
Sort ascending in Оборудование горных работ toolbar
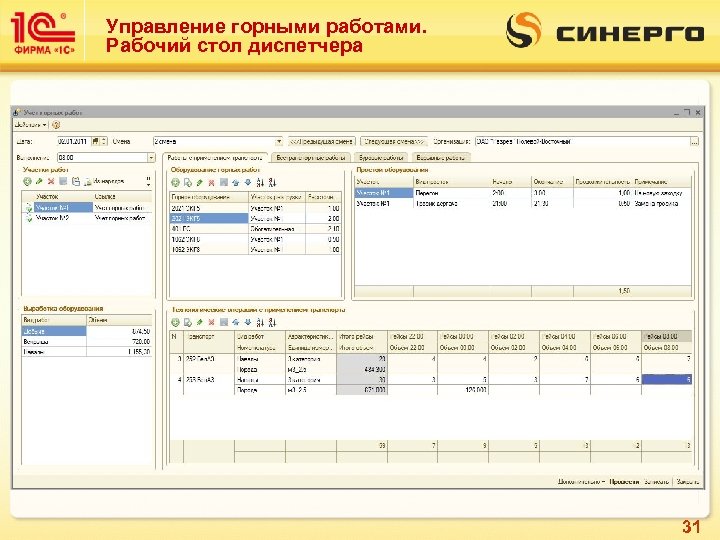(260, 182)
